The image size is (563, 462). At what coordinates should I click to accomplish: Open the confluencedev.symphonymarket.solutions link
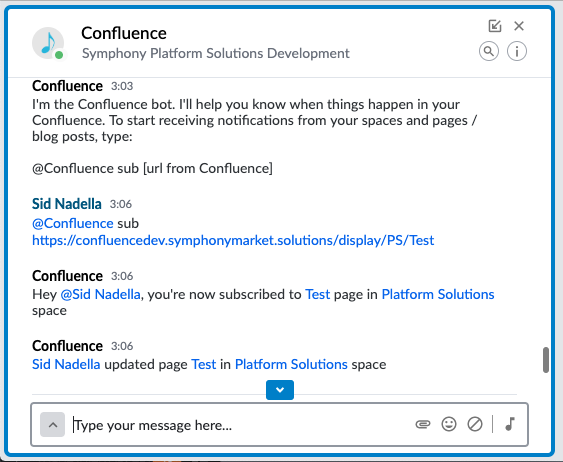click(233, 240)
